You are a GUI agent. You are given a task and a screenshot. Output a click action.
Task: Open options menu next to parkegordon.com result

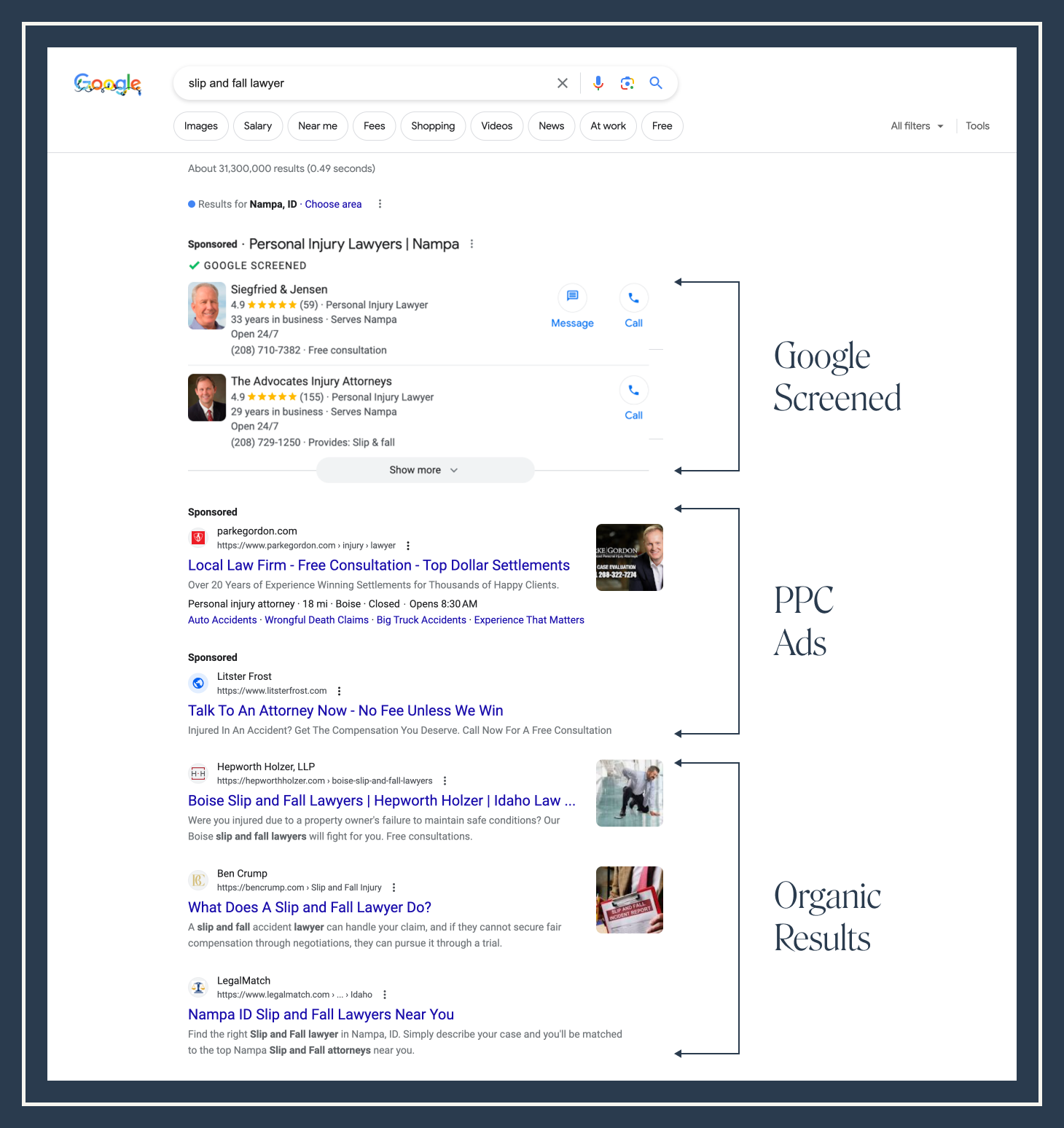408,545
